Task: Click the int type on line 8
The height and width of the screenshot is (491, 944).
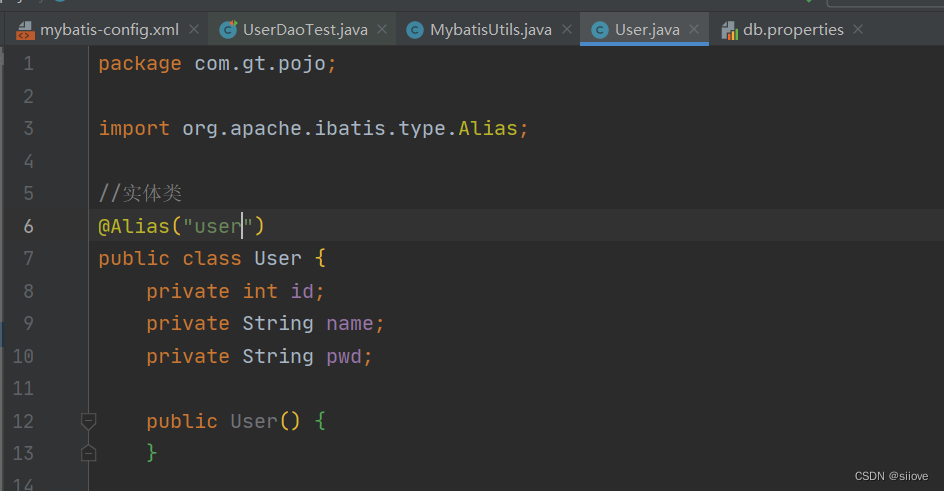Action: (x=260, y=291)
